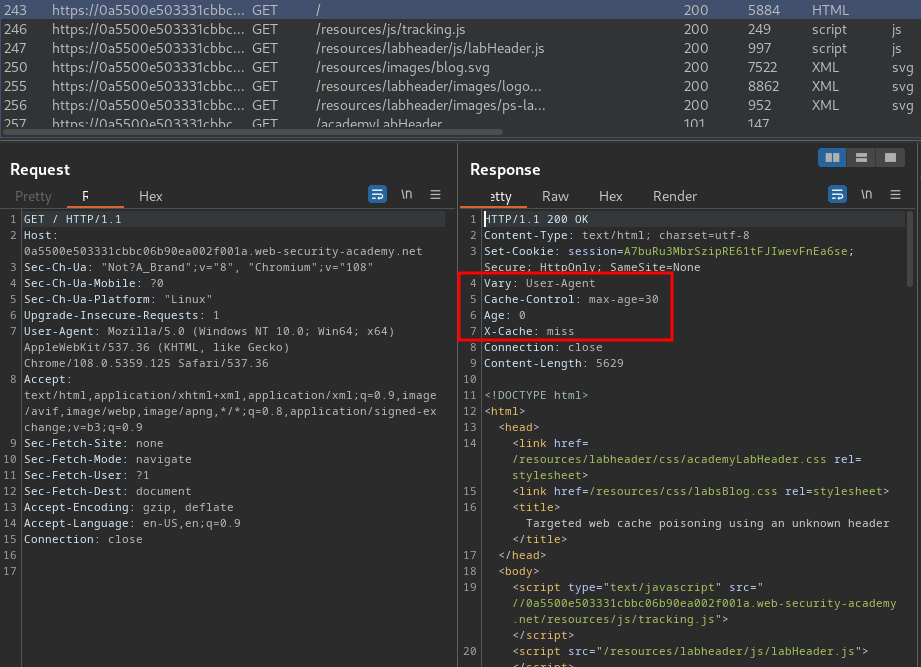Image resolution: width=921 pixels, height=667 pixels.
Task: Open the Request panel hamburger menu
Action: pos(435,194)
